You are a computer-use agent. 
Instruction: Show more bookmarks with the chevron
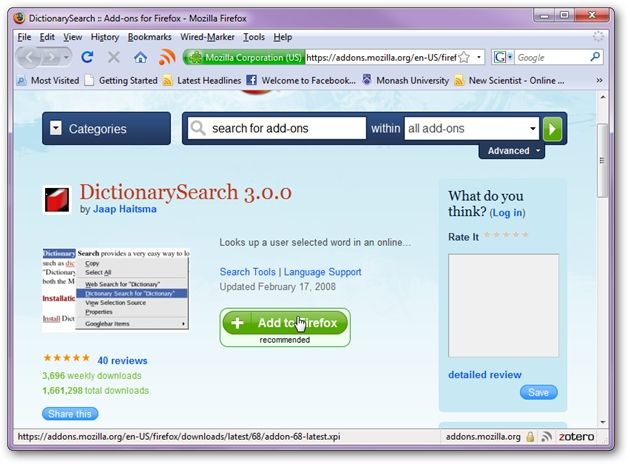[x=599, y=80]
